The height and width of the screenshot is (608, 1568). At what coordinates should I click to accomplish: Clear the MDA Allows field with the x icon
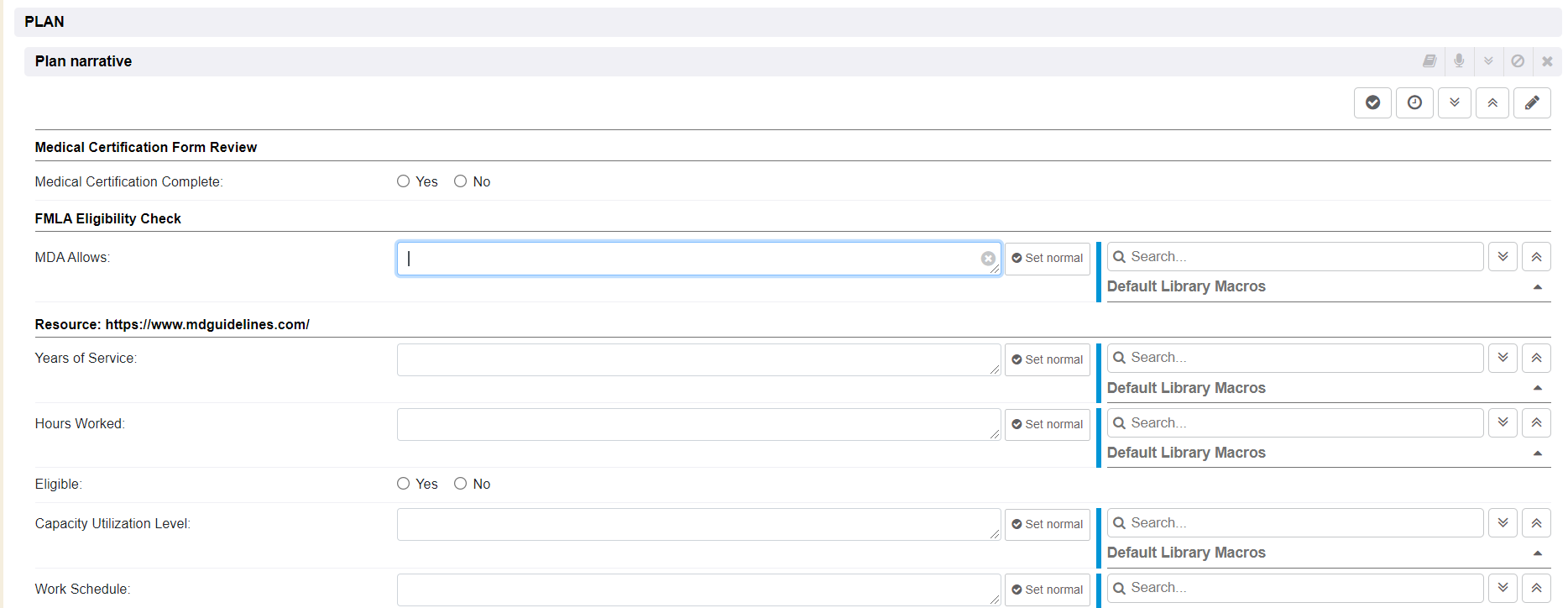[x=988, y=259]
